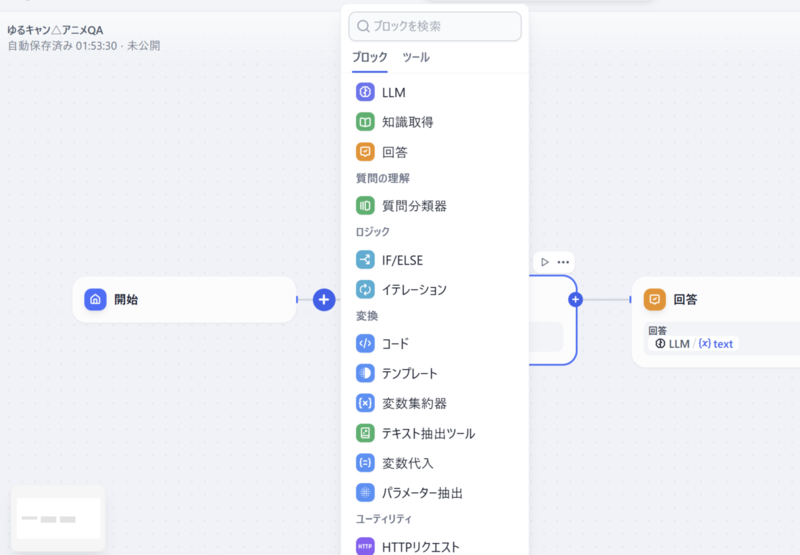The width and height of the screenshot is (800, 555).
Task: Click the イテレーション loop icon
Action: pos(365,289)
